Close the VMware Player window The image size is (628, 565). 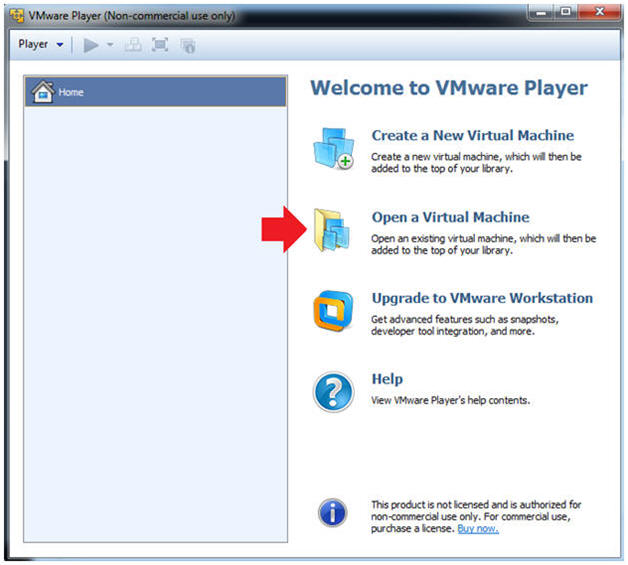point(600,12)
